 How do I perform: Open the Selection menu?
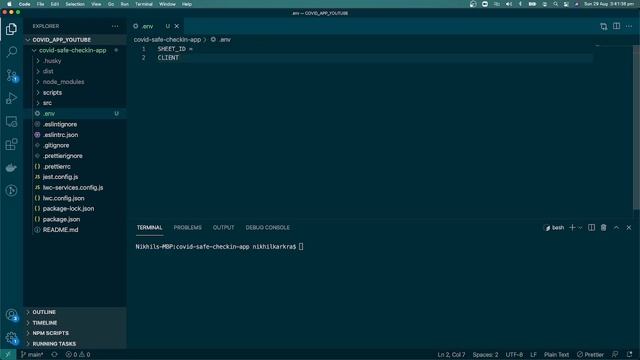point(75,4)
